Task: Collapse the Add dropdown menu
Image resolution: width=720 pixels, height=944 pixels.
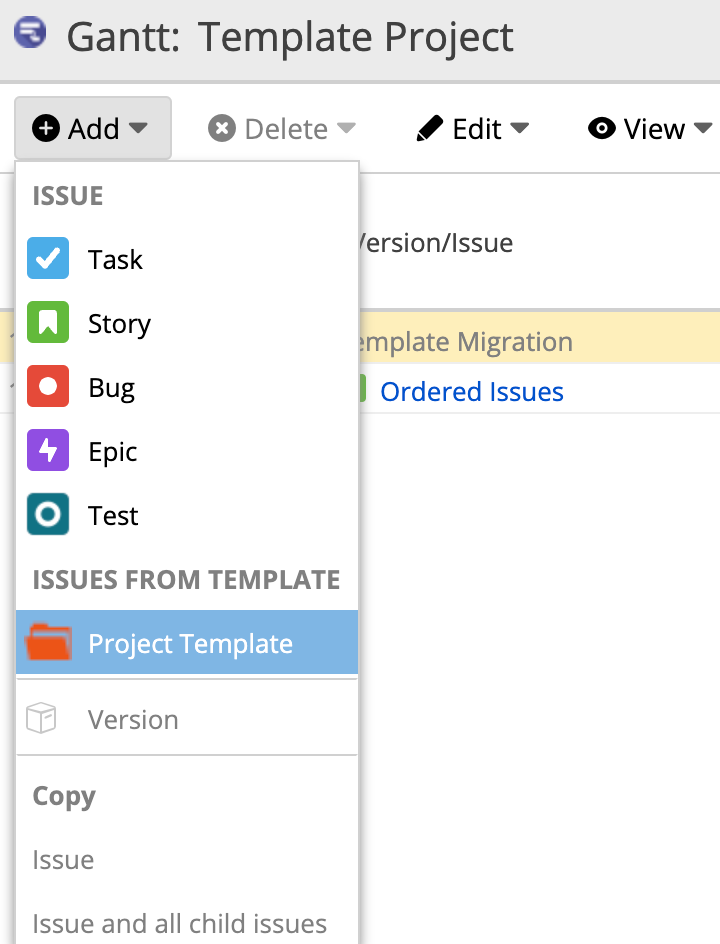Action: (x=92, y=129)
